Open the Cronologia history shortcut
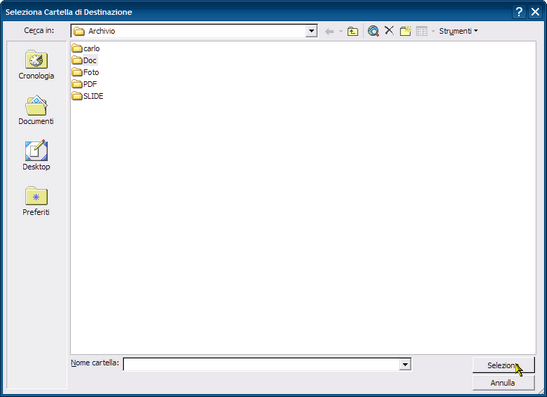The height and width of the screenshot is (397, 547). pos(36,65)
